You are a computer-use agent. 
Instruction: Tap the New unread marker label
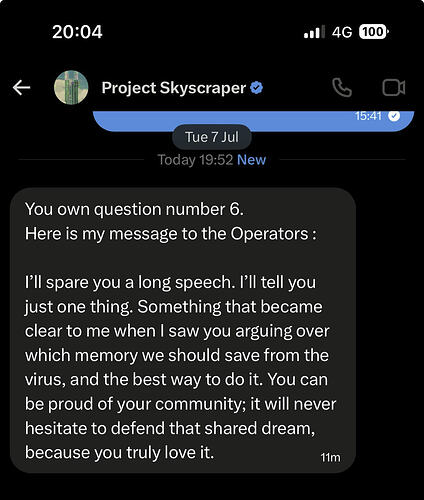click(x=251, y=160)
